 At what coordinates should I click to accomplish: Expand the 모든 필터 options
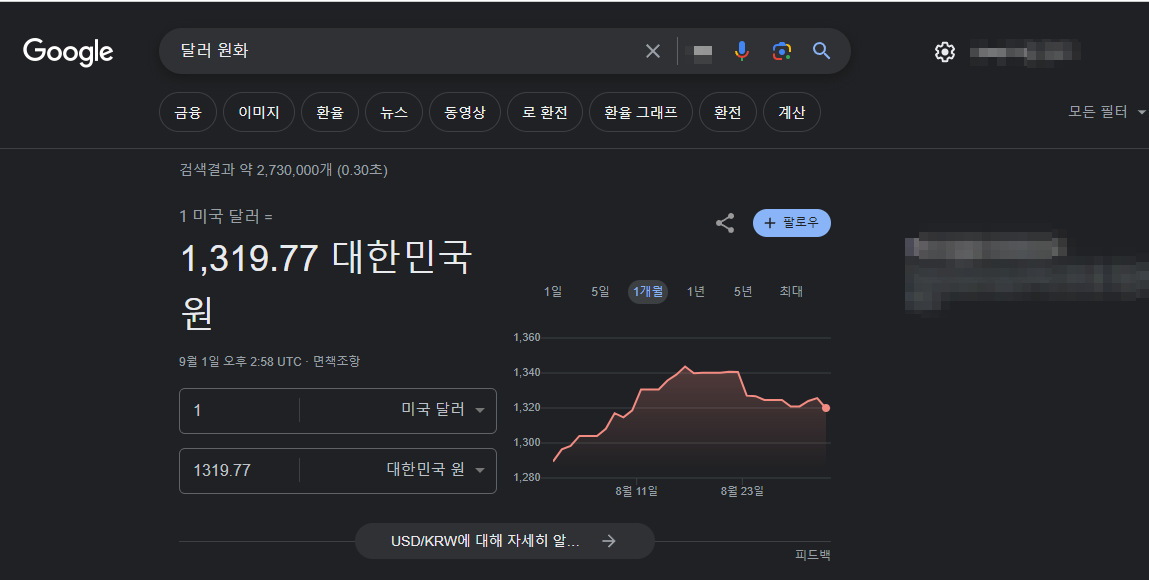click(x=1103, y=112)
